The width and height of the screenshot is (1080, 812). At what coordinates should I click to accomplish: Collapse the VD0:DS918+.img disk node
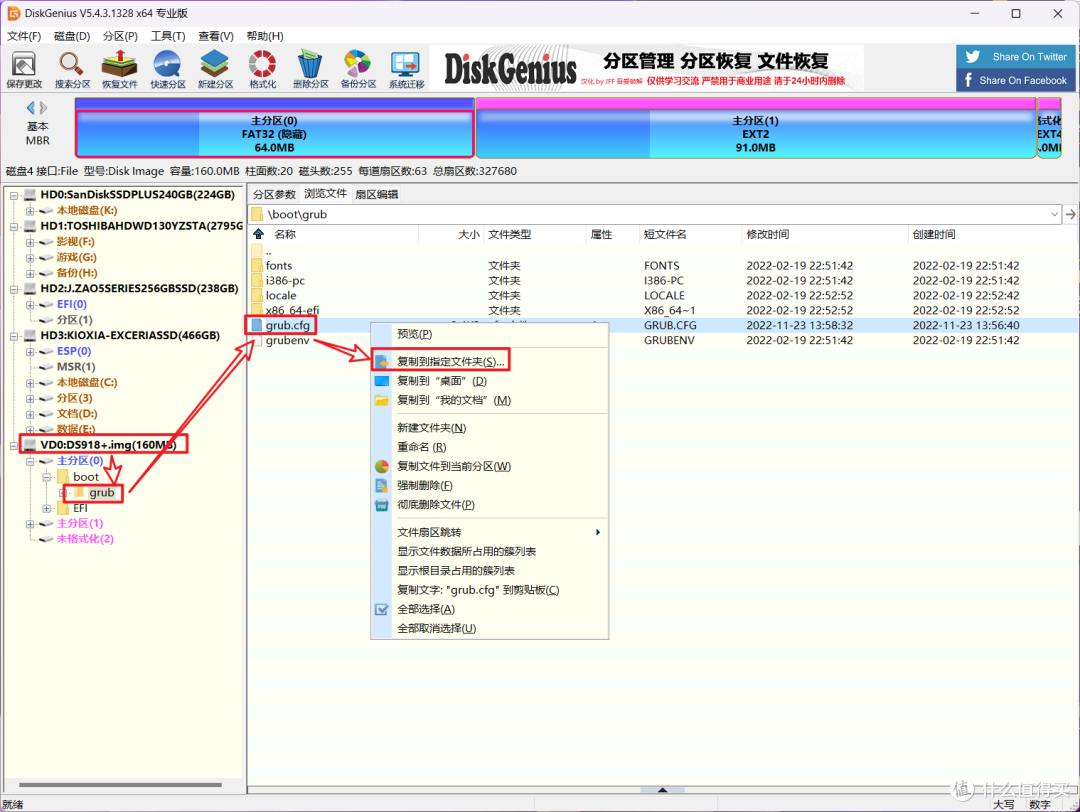[15, 444]
